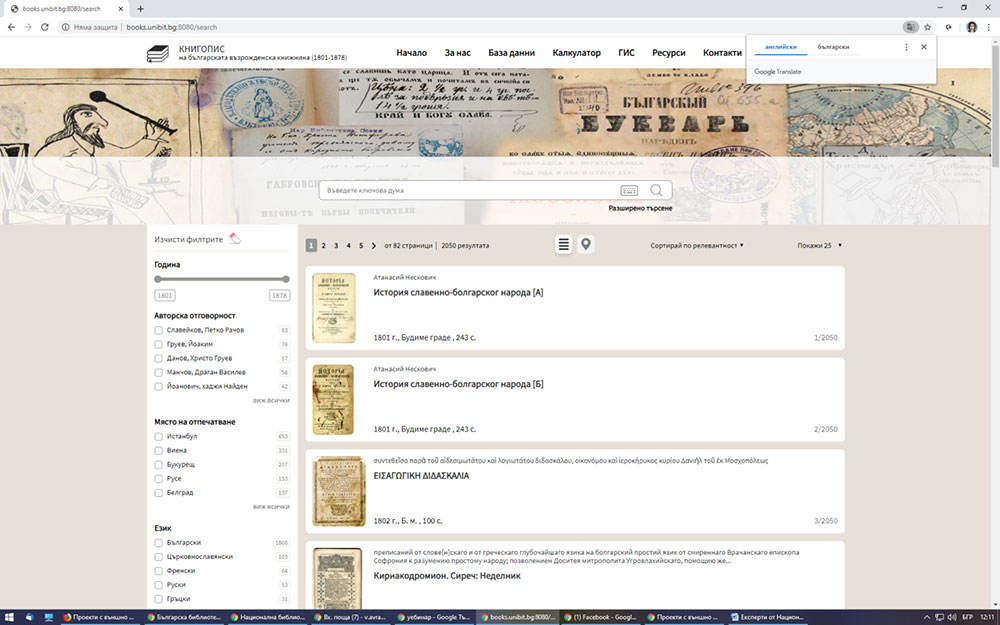The image size is (1000, 625).
Task: Open Chrome profile avatar
Action: coord(971,27)
